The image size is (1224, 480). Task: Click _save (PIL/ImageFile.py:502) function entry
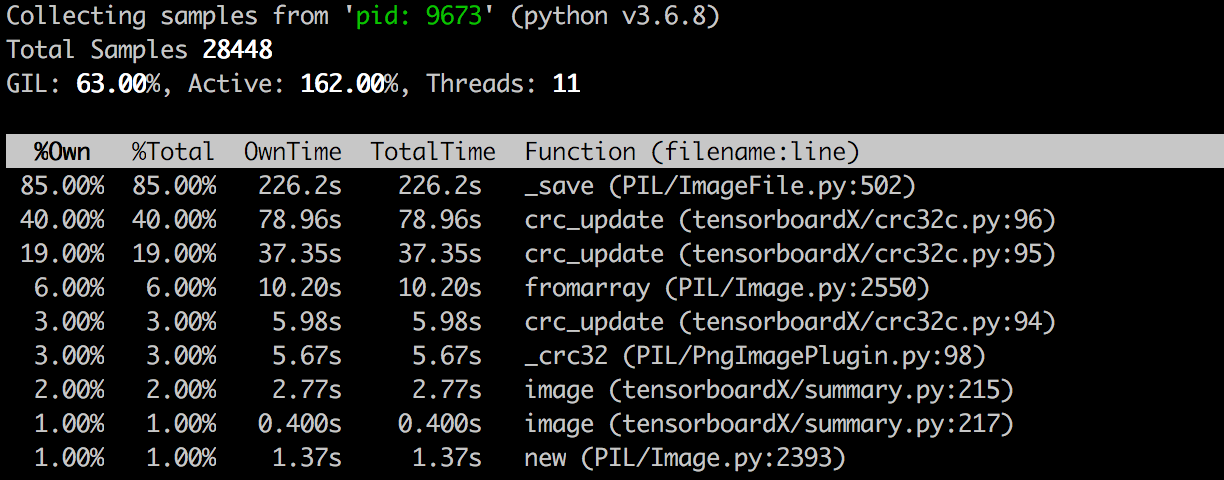(720, 186)
